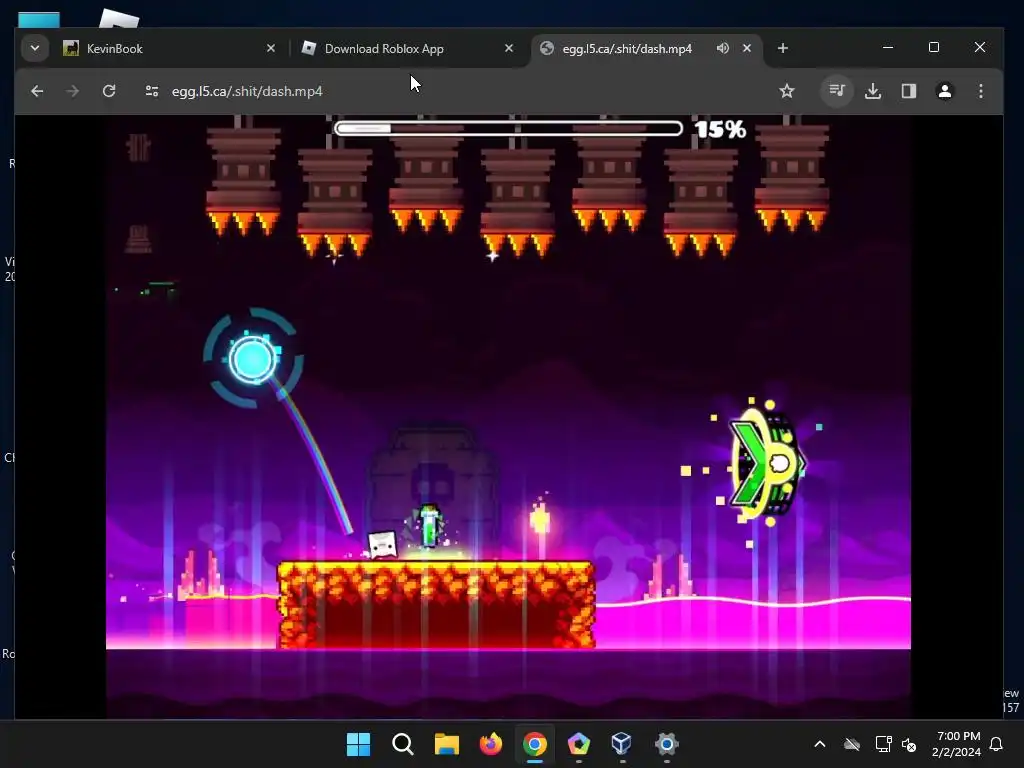Mute the dash.mp4 tab audio

[722, 48]
